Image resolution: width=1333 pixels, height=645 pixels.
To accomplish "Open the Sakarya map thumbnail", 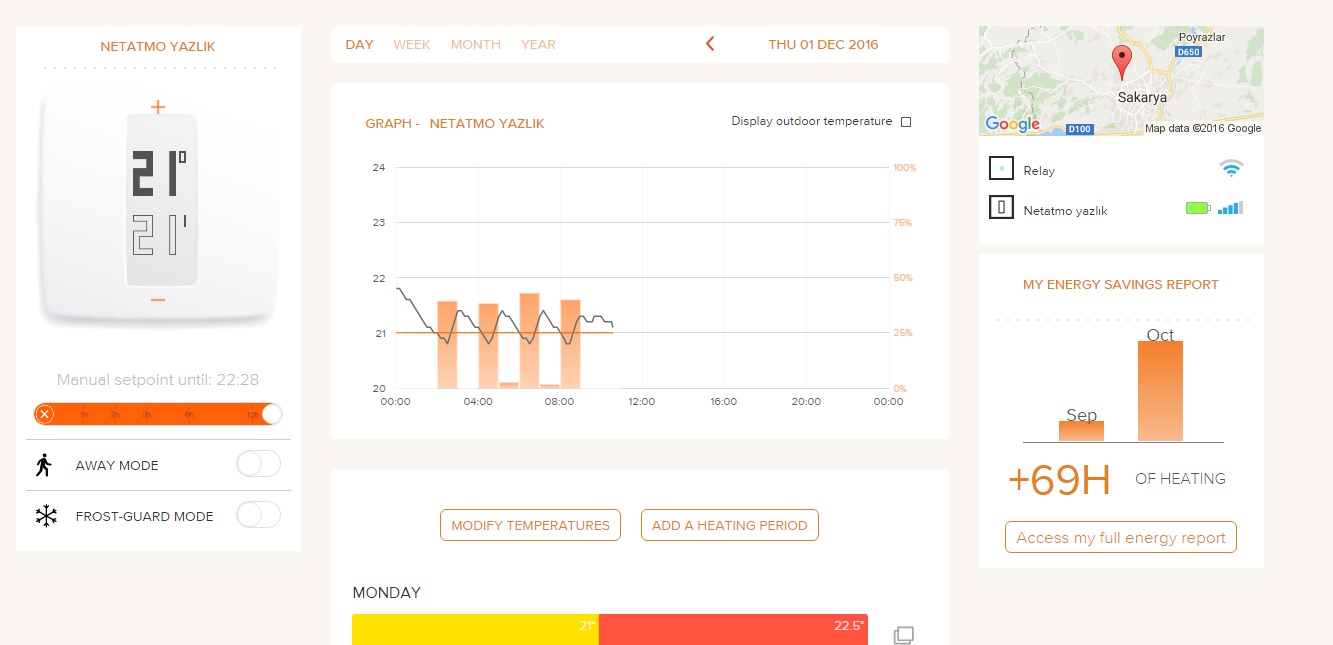I will [x=1121, y=81].
